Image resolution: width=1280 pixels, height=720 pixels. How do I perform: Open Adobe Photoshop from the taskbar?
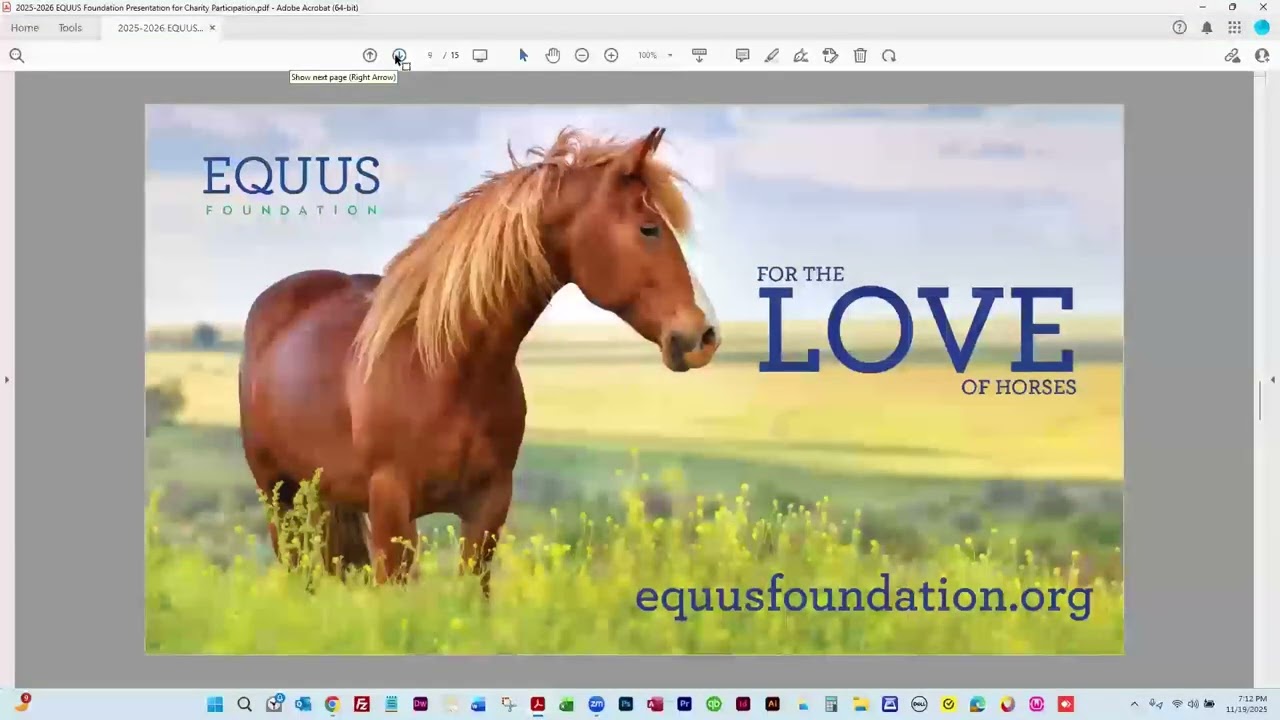[626, 704]
